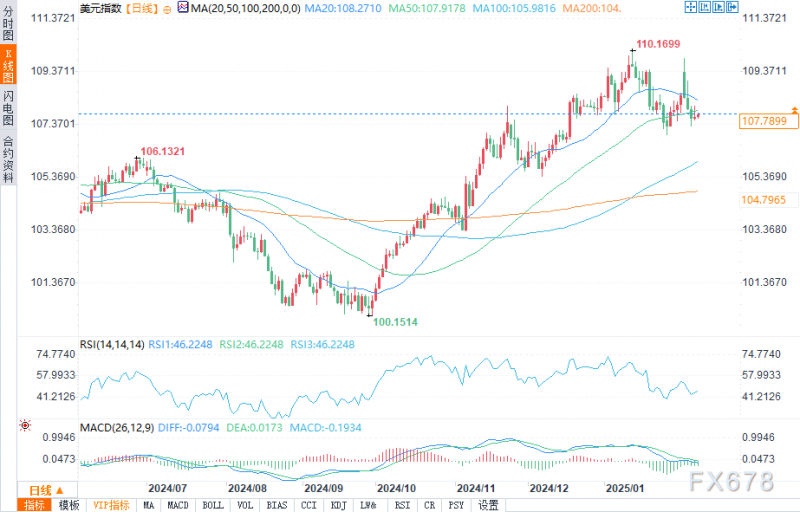Viewport: 800px width, 512px height.
Task: Select the 指标 tab in bottom bar
Action: (x=35, y=505)
